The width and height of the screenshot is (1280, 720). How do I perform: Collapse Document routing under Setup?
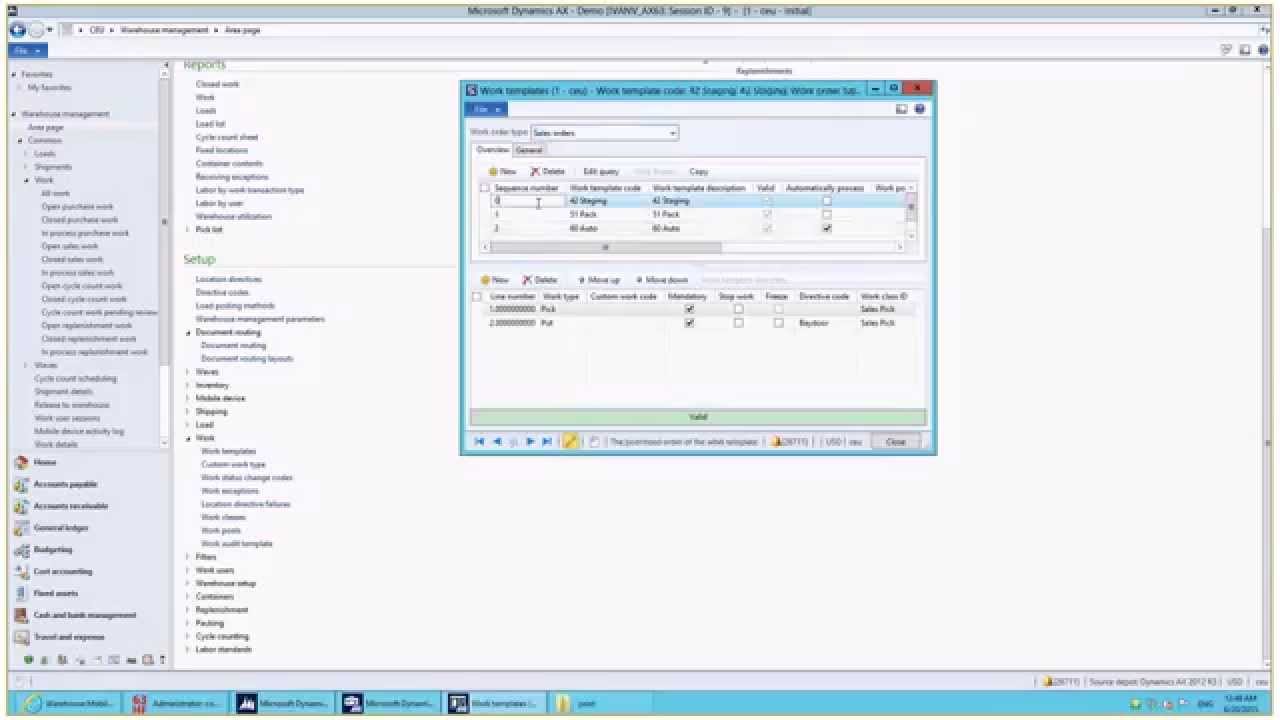tap(187, 332)
